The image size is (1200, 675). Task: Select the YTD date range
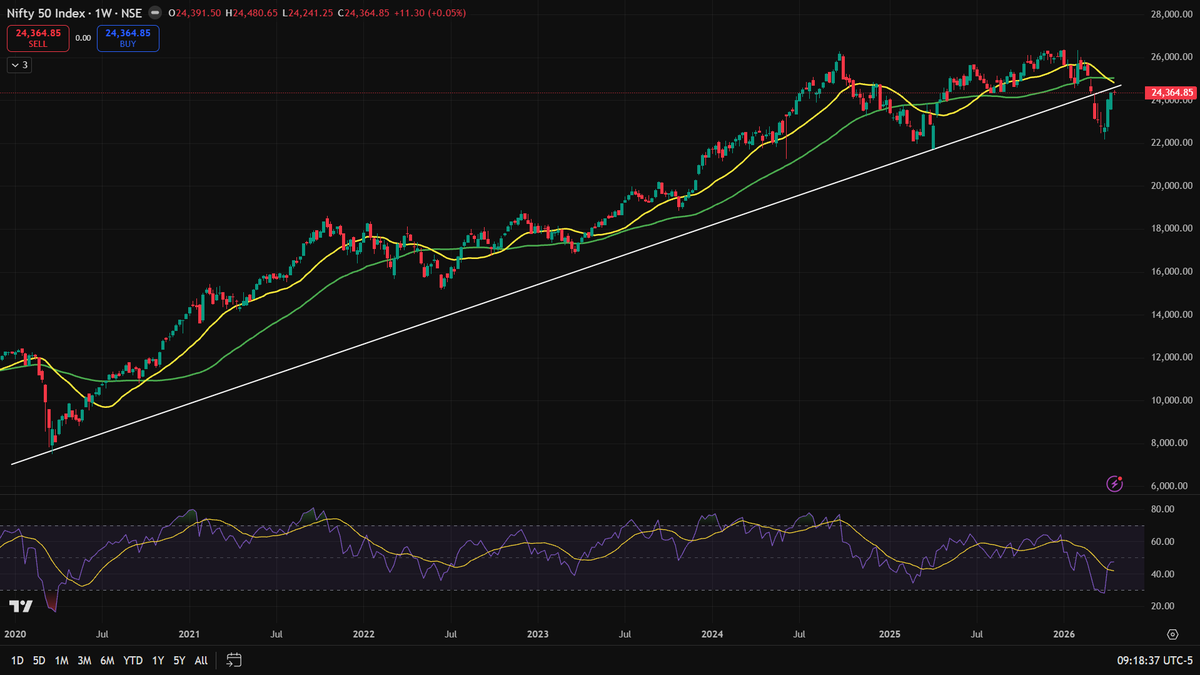tap(133, 660)
